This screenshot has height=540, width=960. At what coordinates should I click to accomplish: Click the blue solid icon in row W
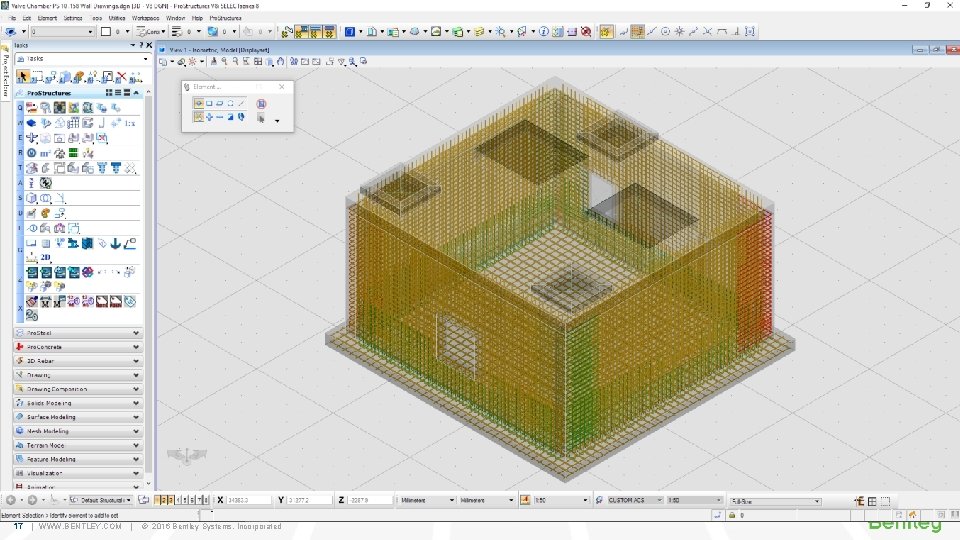31,123
